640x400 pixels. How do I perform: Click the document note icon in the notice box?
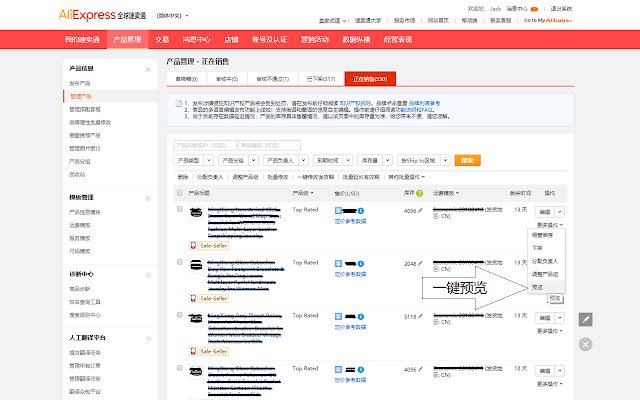(x=178, y=104)
